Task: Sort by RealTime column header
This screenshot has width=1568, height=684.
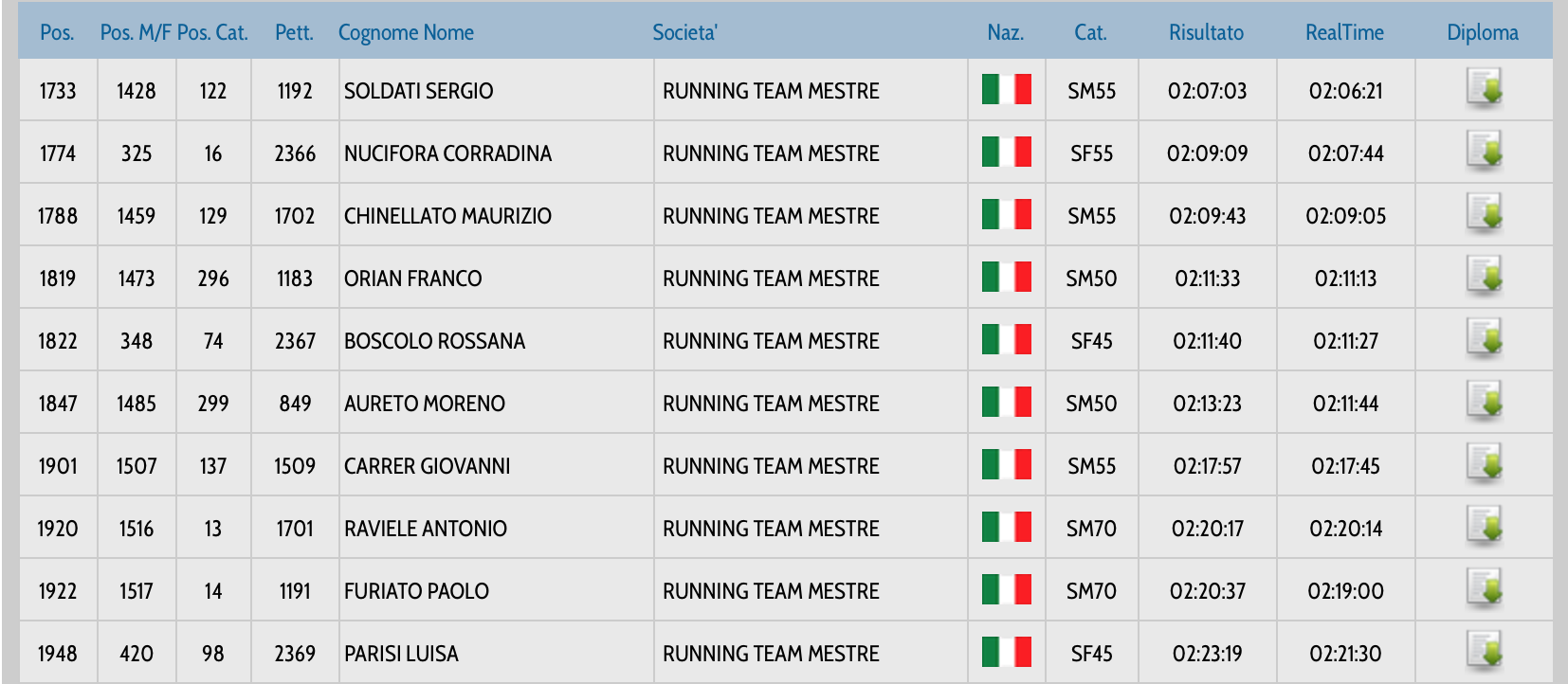Action: [x=1344, y=32]
